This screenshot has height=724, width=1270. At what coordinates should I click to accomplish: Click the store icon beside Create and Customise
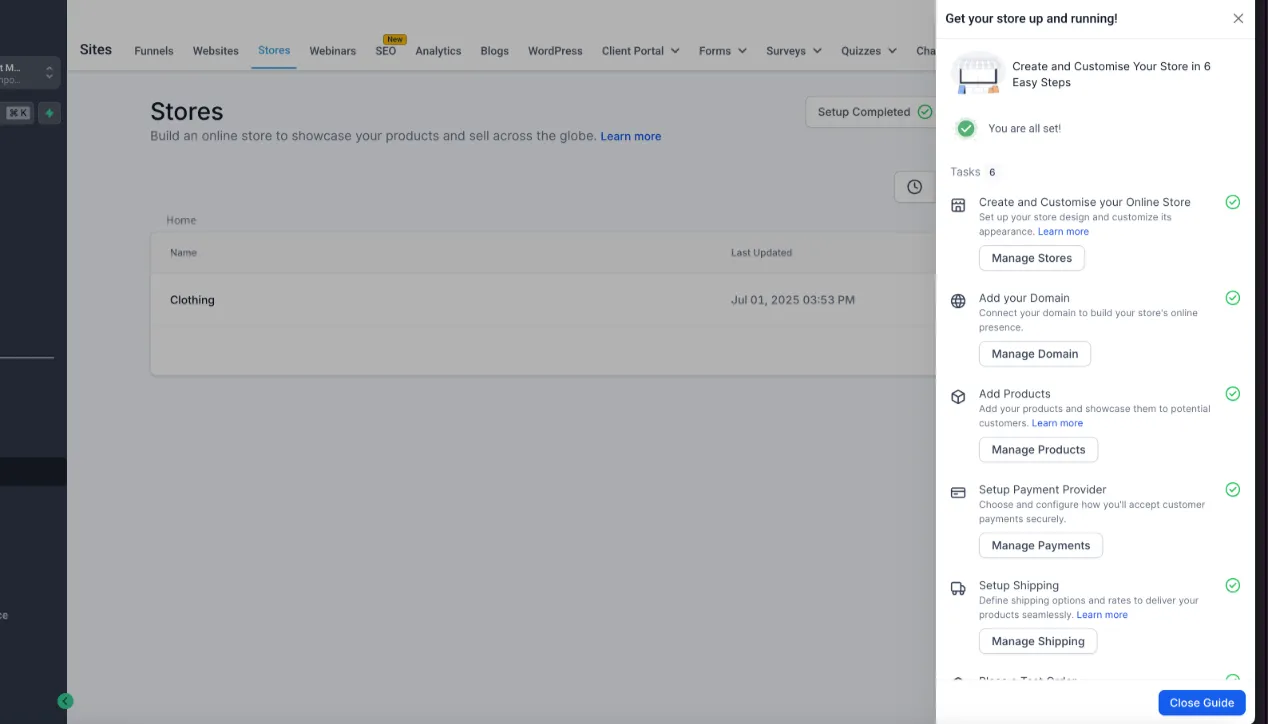958,205
